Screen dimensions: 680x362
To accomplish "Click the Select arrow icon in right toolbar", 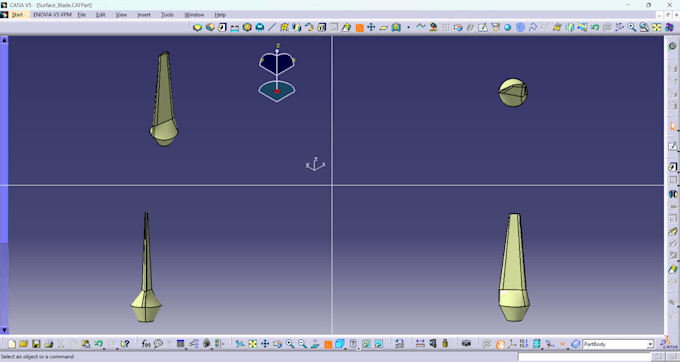I will (673, 126).
